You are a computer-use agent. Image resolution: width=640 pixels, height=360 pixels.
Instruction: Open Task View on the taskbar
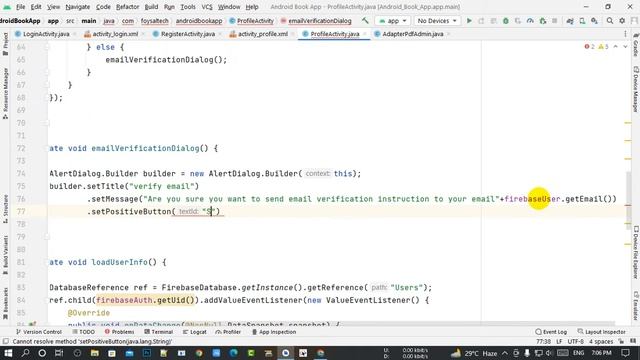(59, 353)
